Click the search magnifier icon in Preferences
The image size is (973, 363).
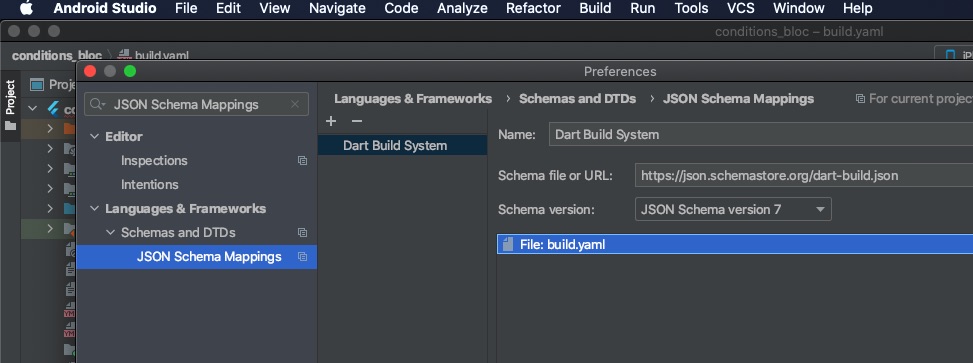coord(98,104)
